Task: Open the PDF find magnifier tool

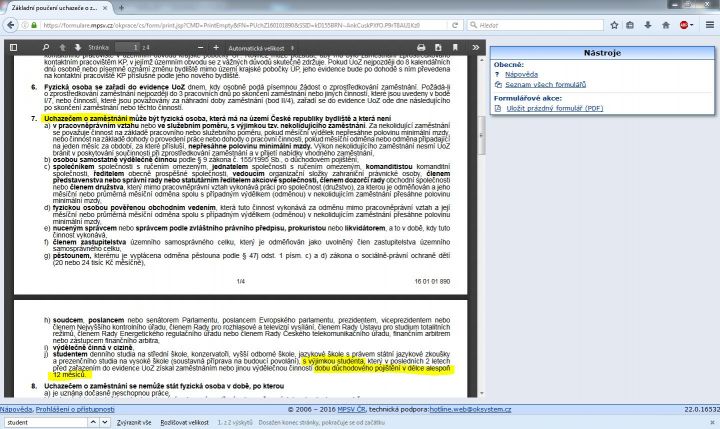Action: click(46, 47)
